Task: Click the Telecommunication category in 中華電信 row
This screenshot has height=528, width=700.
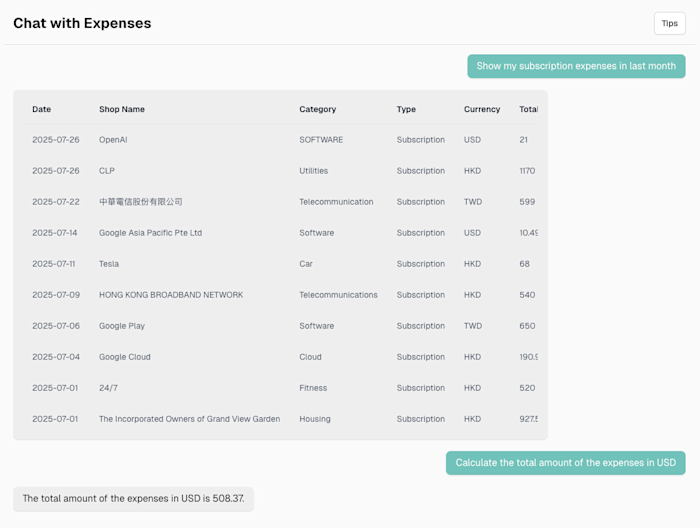Action: click(x=336, y=202)
